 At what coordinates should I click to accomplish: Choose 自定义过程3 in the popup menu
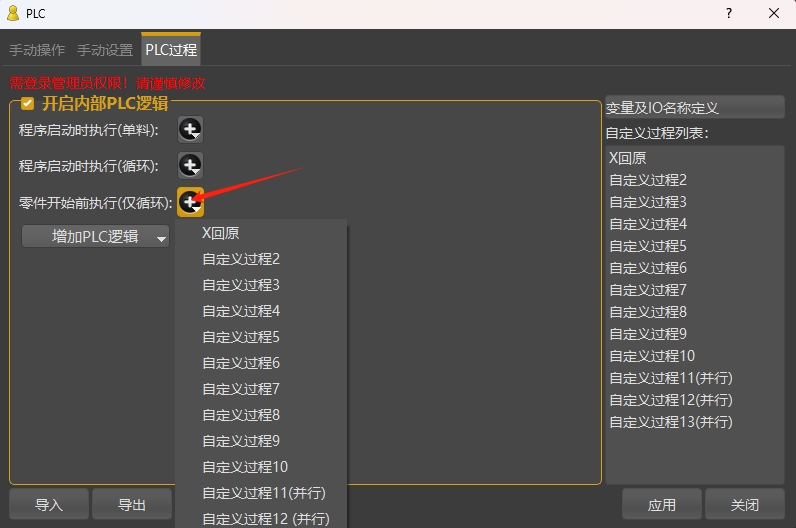[x=261, y=285]
